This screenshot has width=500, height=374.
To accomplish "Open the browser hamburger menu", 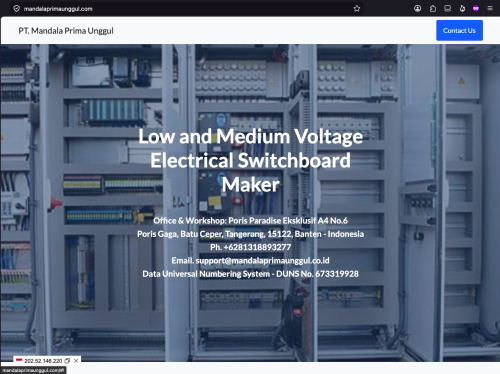I will (x=490, y=9).
